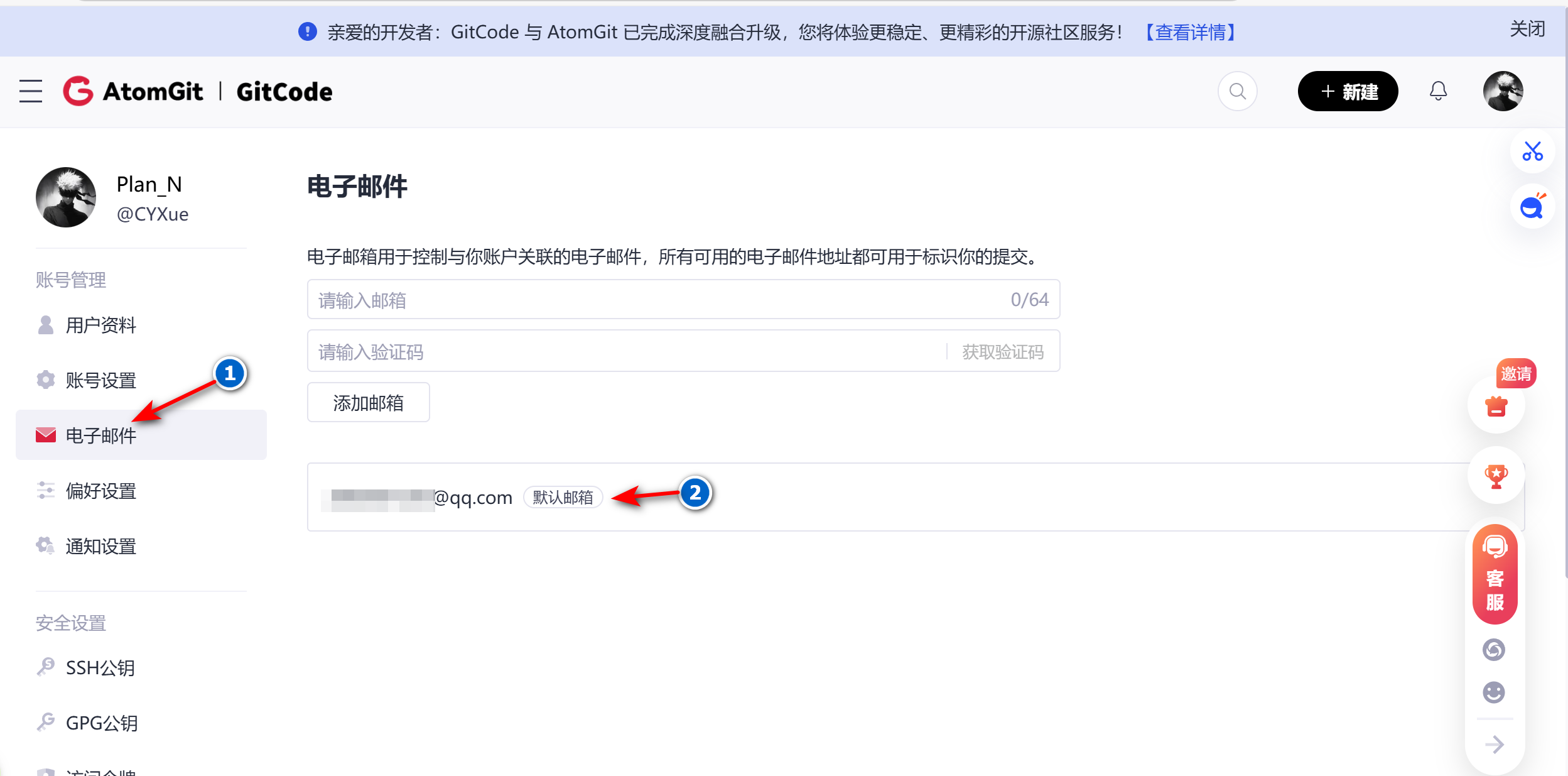Open the blue chat mascot icon on the right

(1532, 206)
